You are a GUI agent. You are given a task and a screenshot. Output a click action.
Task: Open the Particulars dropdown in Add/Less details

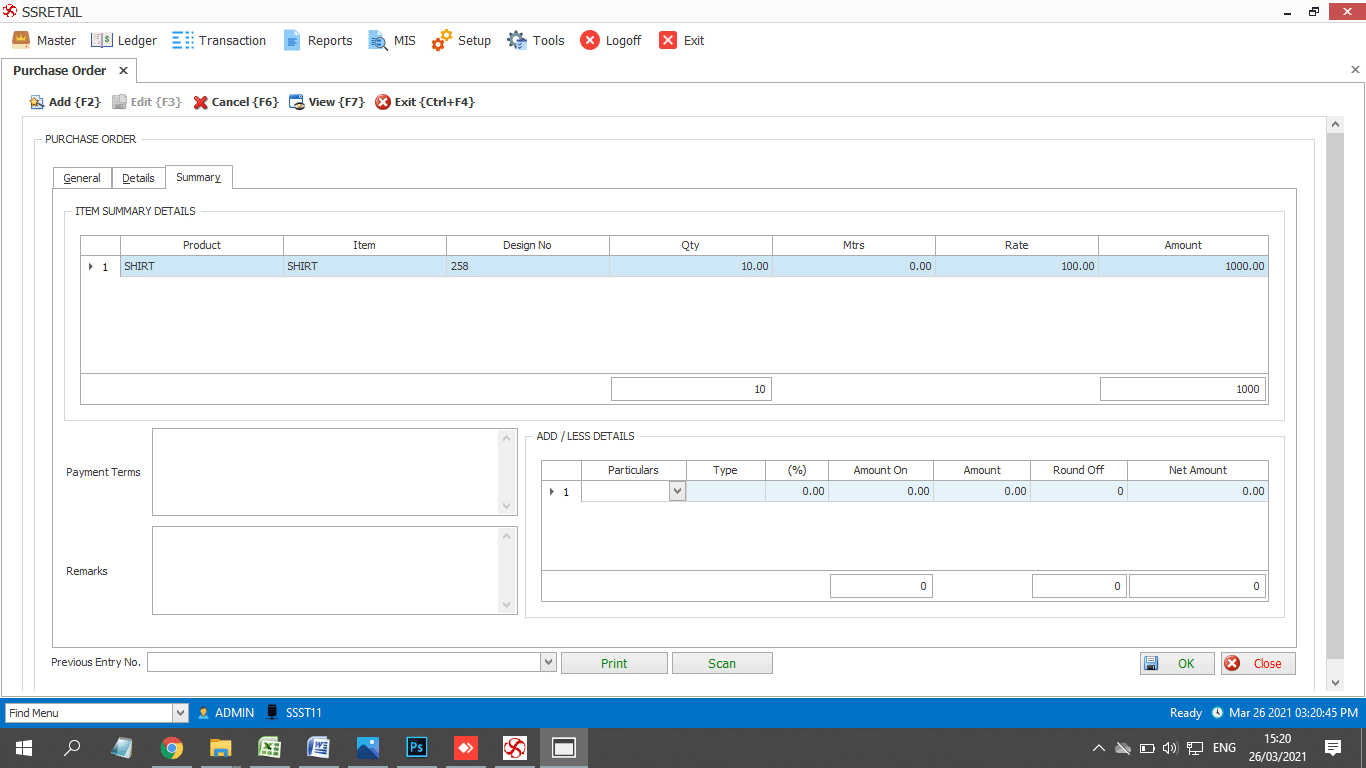point(679,491)
